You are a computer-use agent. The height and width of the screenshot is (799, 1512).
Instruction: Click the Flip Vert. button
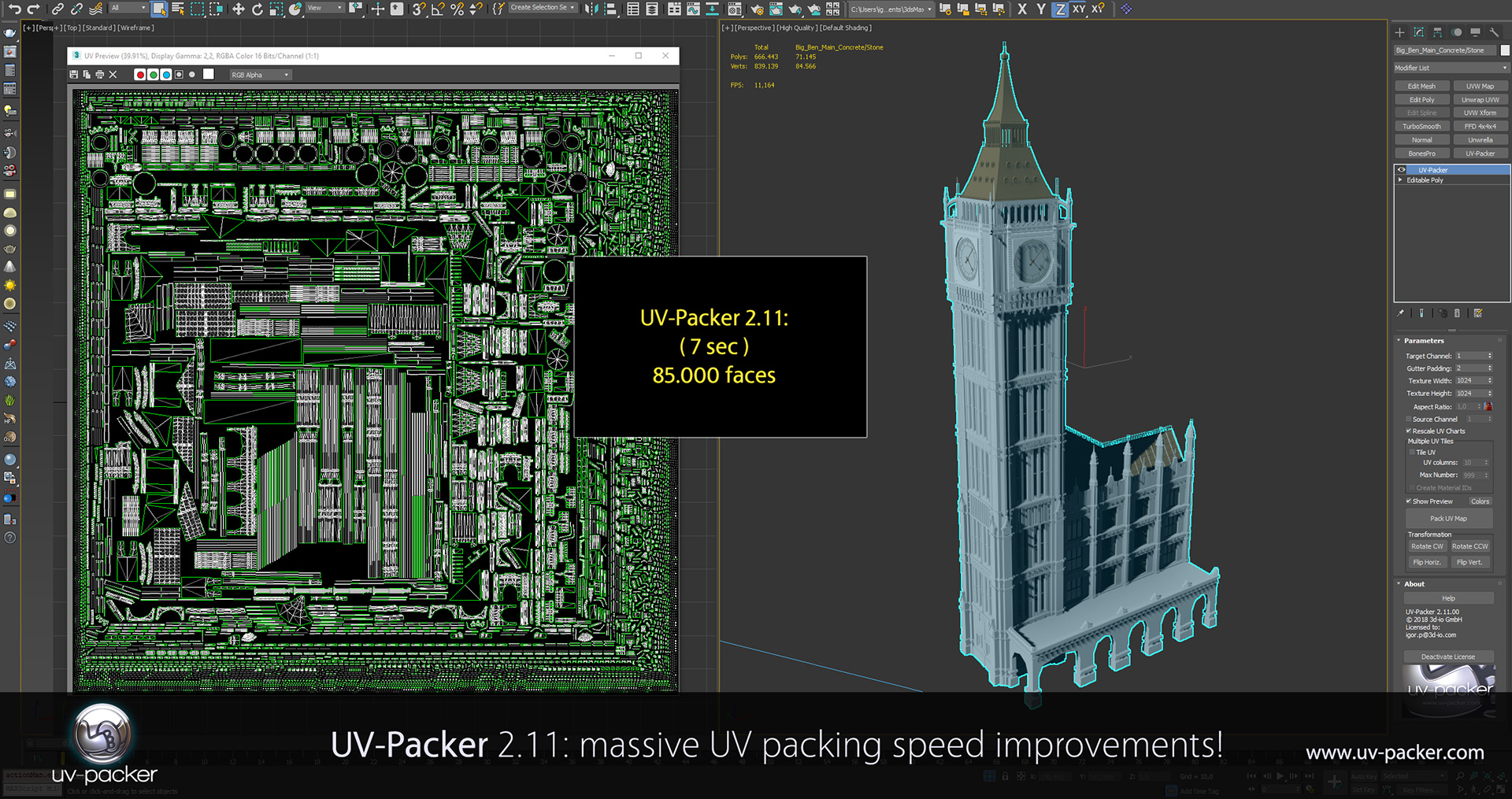1470,562
